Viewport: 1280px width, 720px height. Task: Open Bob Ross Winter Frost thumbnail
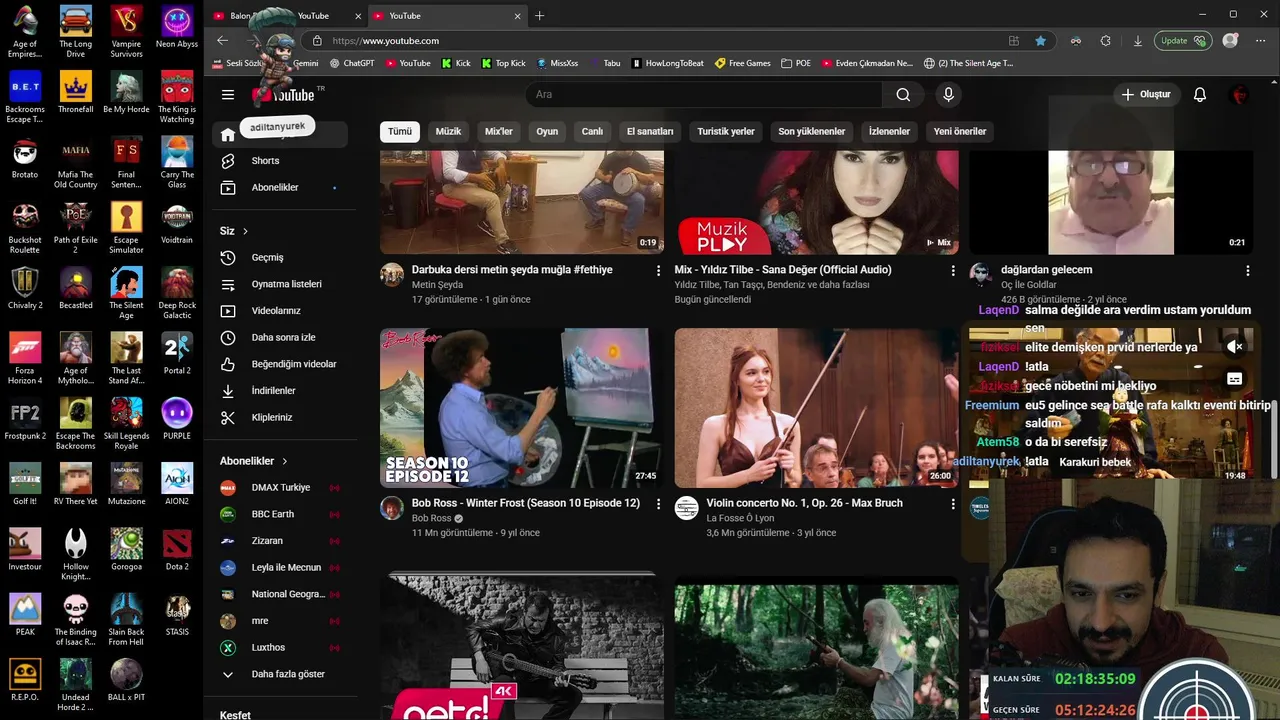pos(521,408)
